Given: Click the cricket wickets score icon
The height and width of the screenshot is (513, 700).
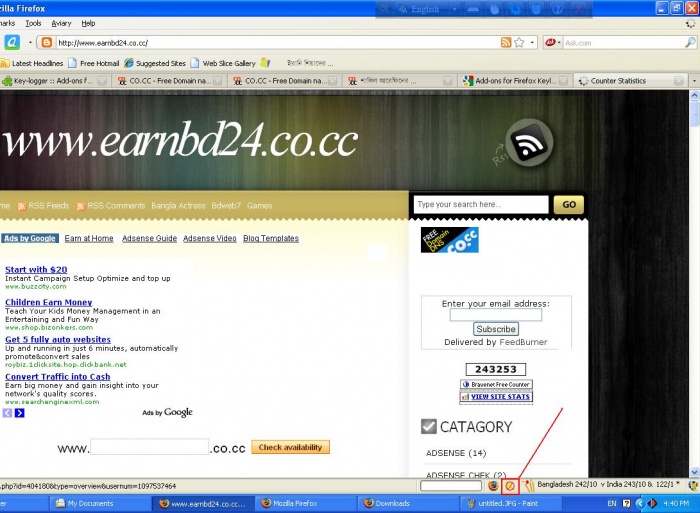Looking at the screenshot, I should 529,485.
